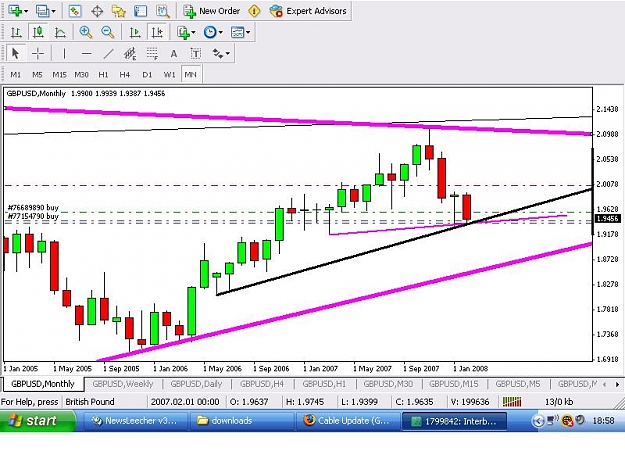Open the Terminal panel icon

(140, 11)
